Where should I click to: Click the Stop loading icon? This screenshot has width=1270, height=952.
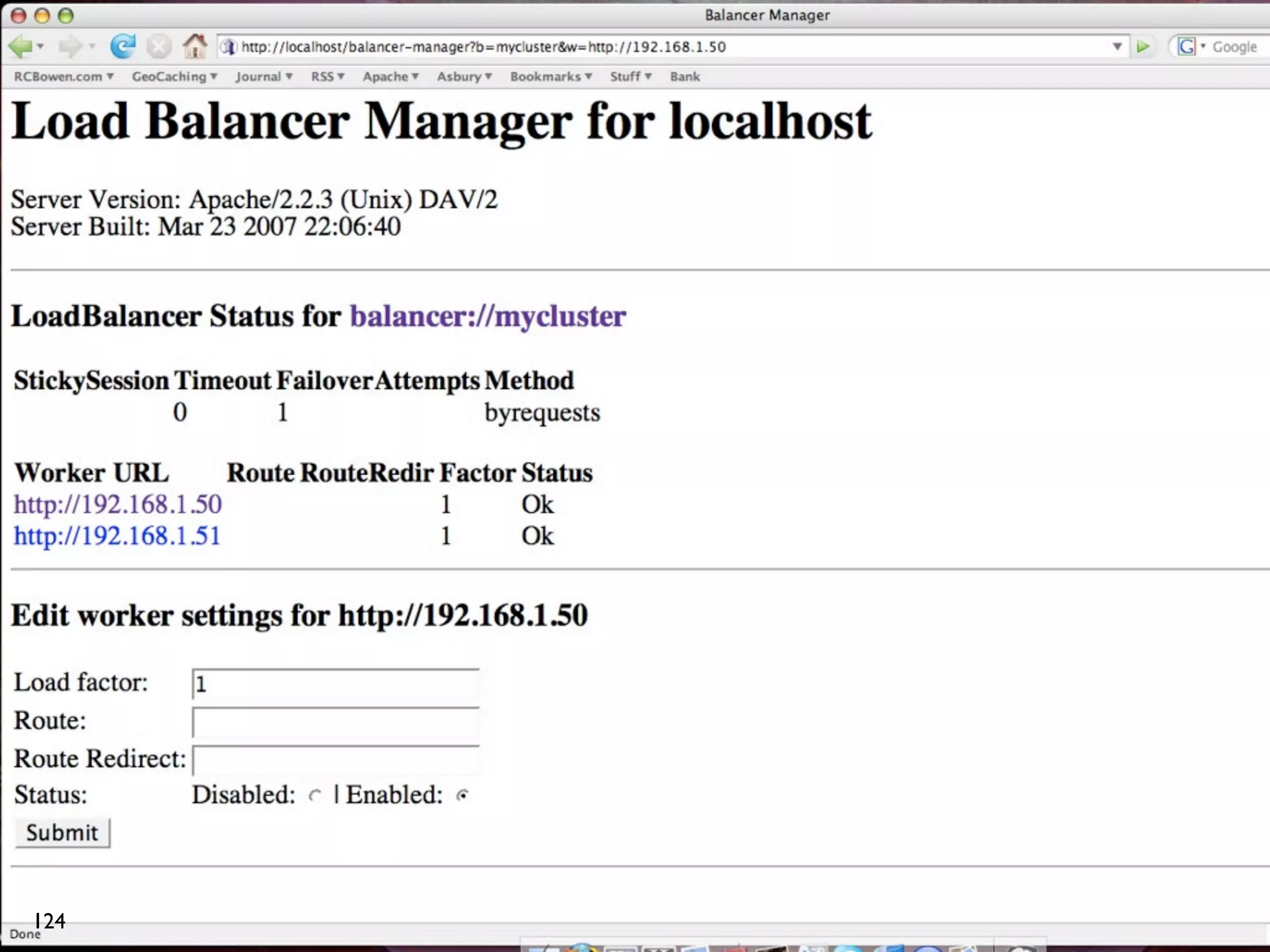[x=159, y=46]
